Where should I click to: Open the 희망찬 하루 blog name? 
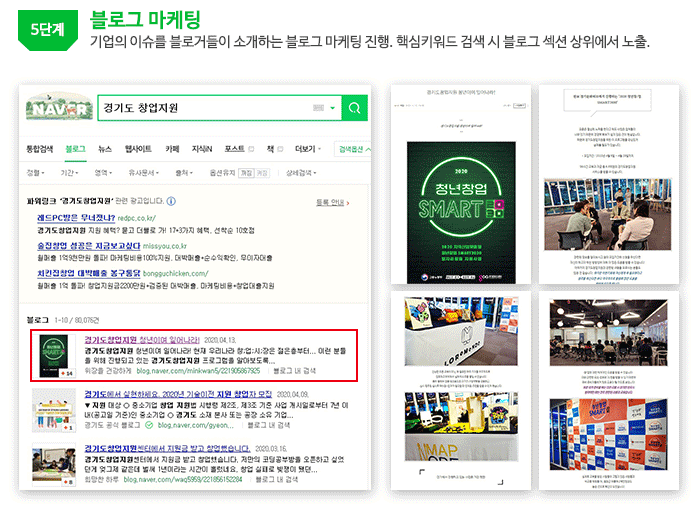pos(101,480)
